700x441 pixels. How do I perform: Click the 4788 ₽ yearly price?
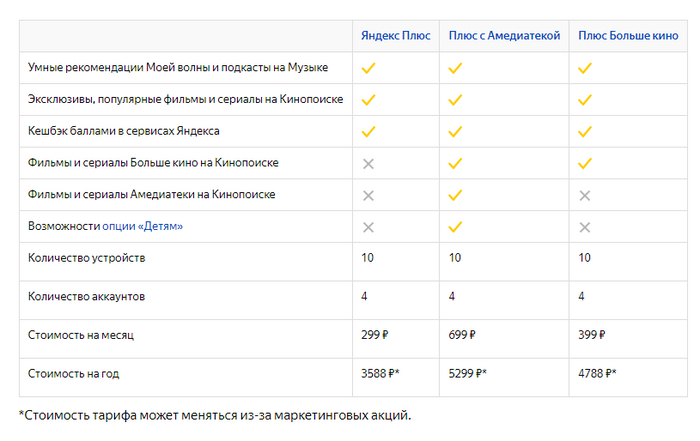coord(597,374)
